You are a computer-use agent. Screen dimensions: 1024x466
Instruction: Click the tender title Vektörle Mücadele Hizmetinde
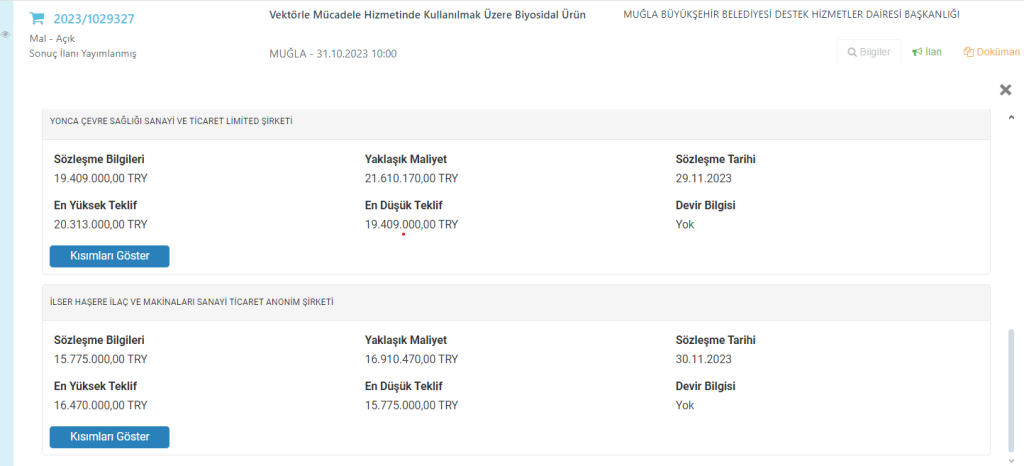click(427, 15)
